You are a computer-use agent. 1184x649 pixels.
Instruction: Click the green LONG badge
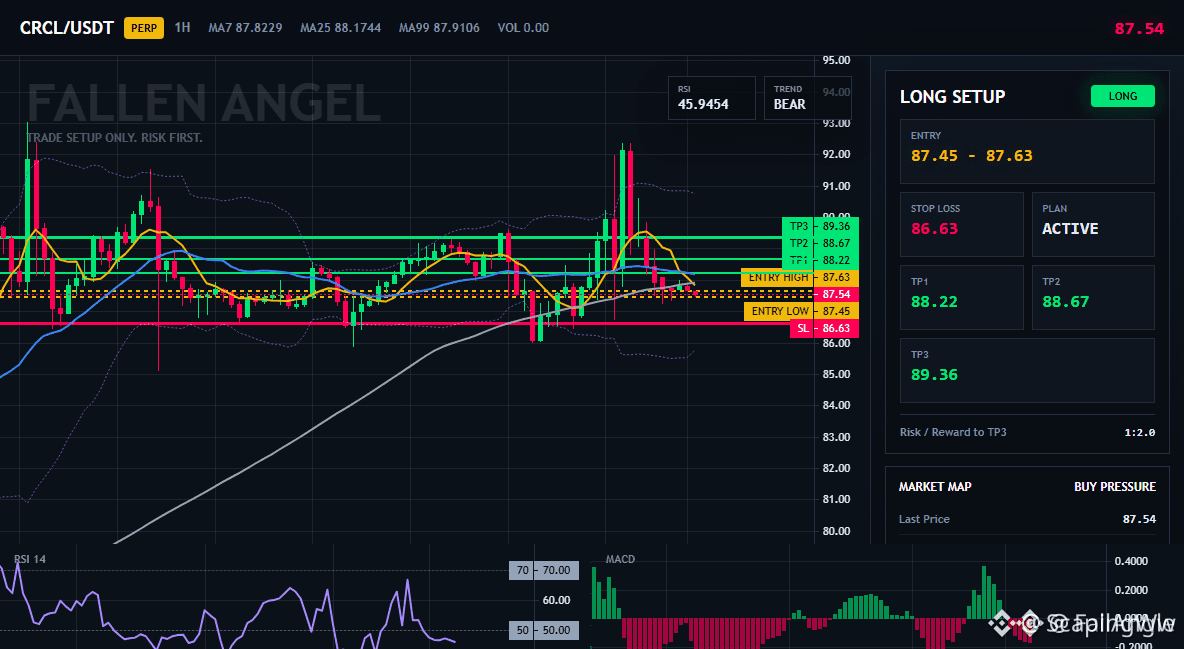[x=1123, y=96]
